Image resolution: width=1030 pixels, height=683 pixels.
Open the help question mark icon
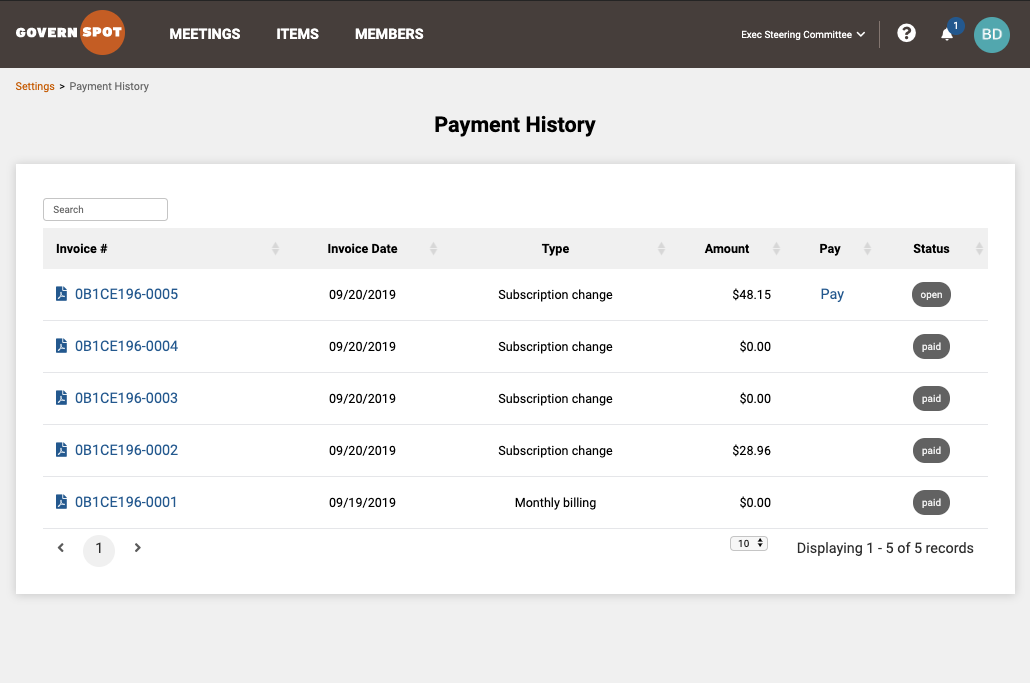pyautogui.click(x=907, y=33)
